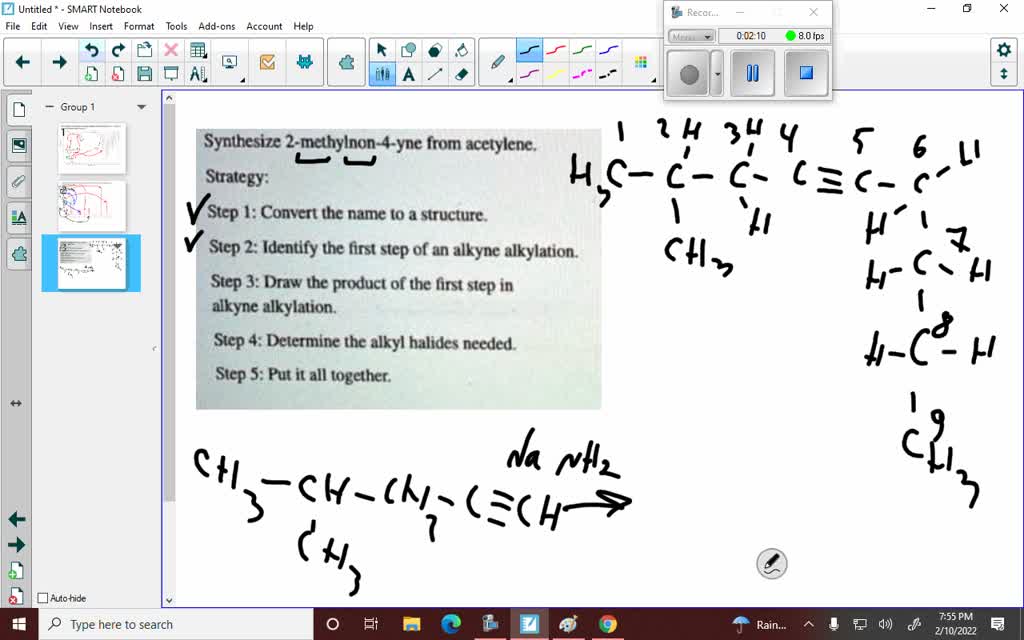Select the arrow selection tool
Image resolution: width=1024 pixels, height=640 pixels.
[382, 49]
